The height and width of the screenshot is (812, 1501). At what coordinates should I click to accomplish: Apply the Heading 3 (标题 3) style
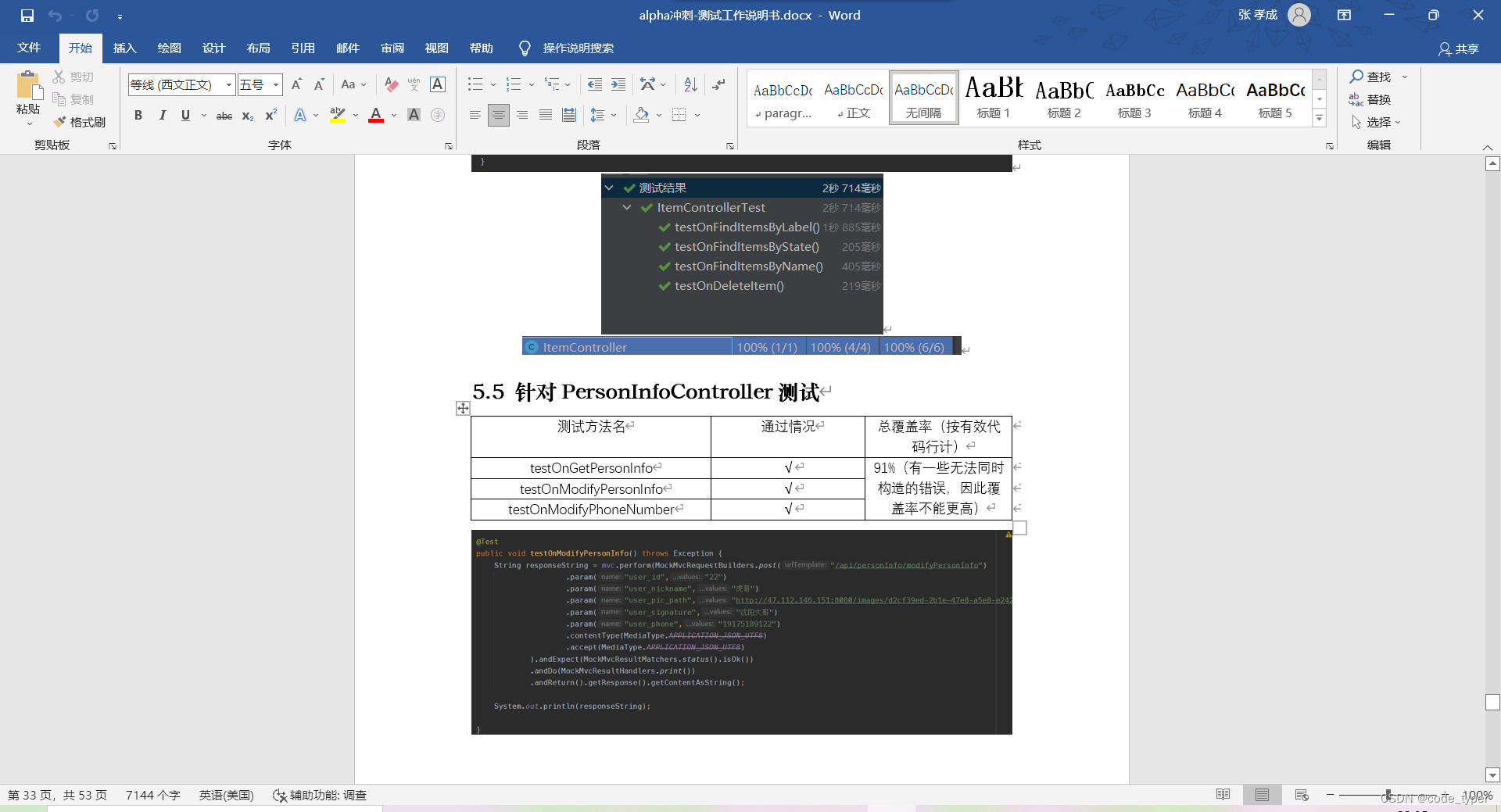click(x=1134, y=97)
